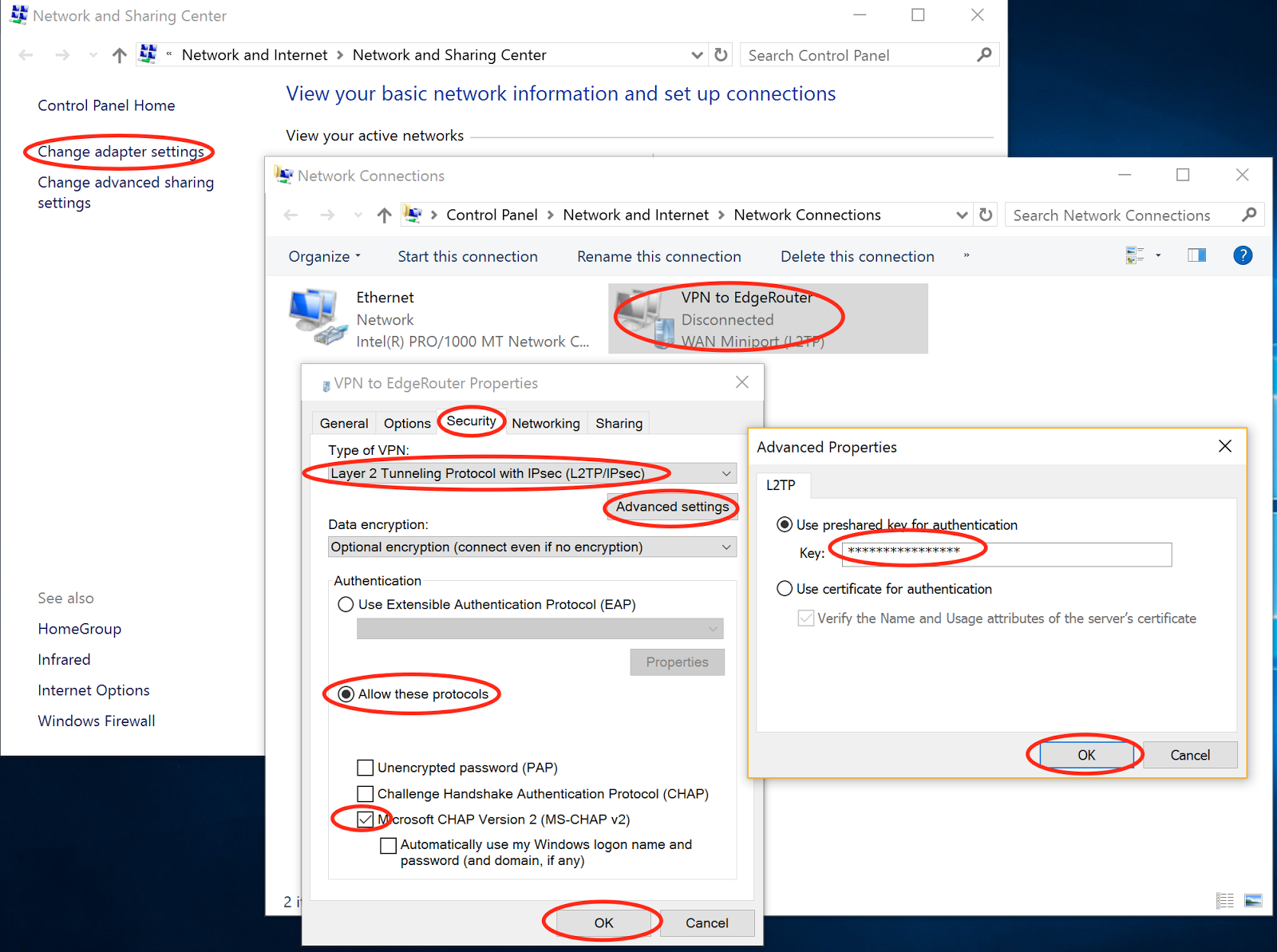1277x952 pixels.
Task: Click into the preshared Key field
Action: [x=1006, y=554]
